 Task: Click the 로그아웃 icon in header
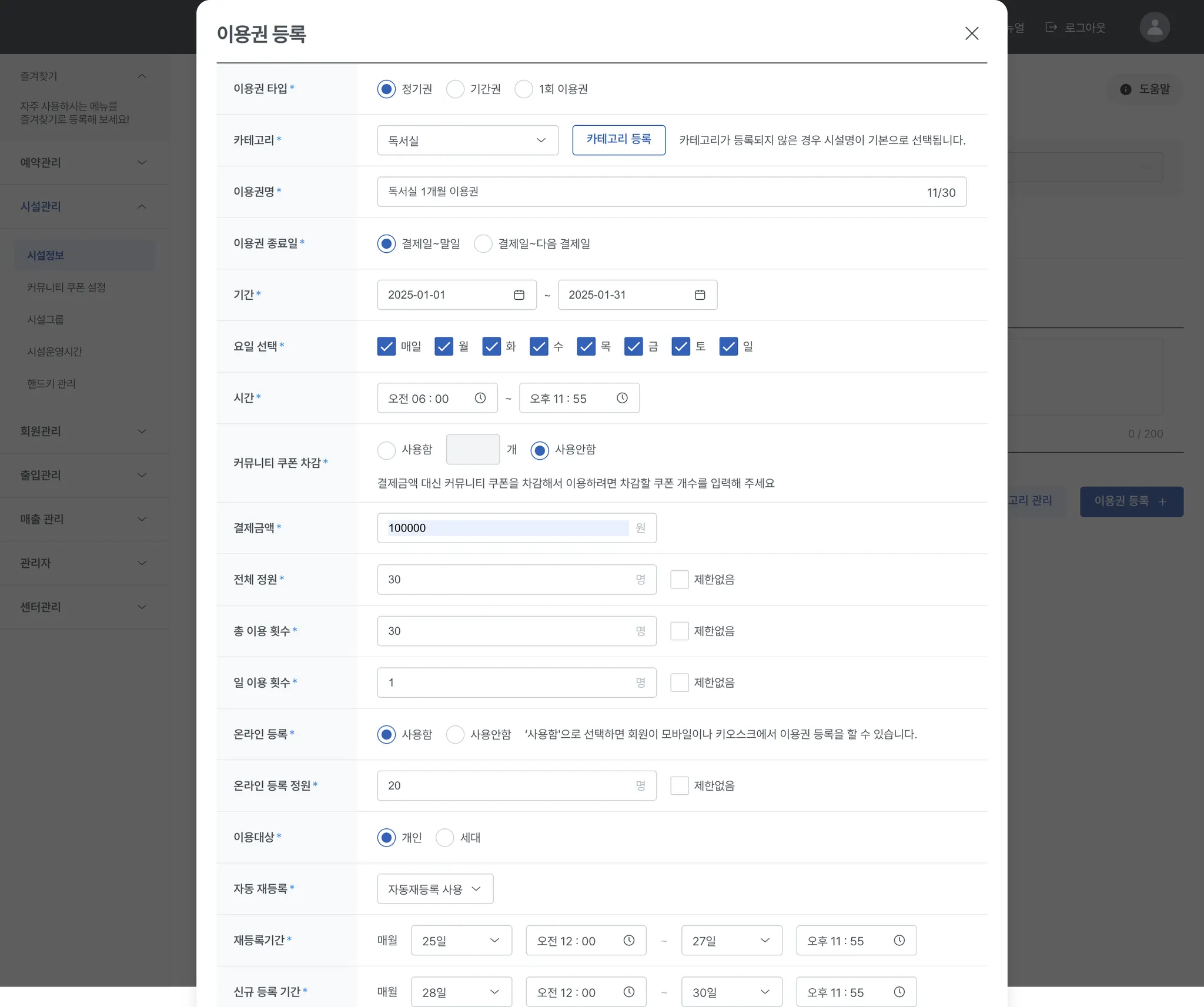click(1051, 27)
